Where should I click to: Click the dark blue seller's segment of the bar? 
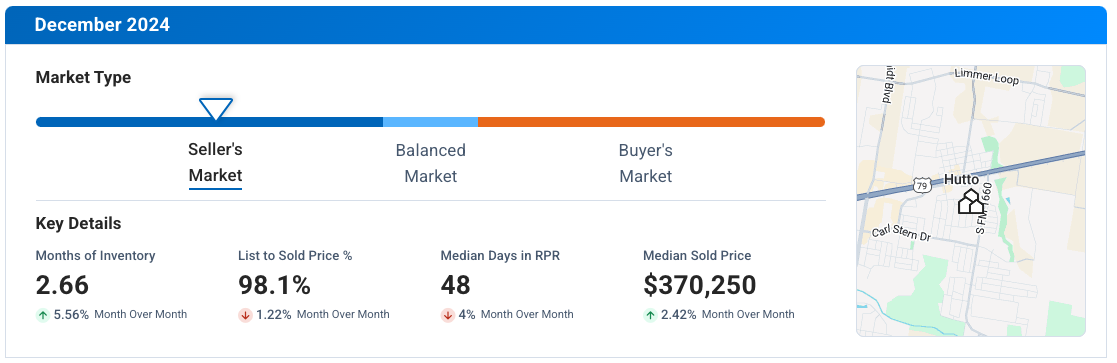click(209, 122)
